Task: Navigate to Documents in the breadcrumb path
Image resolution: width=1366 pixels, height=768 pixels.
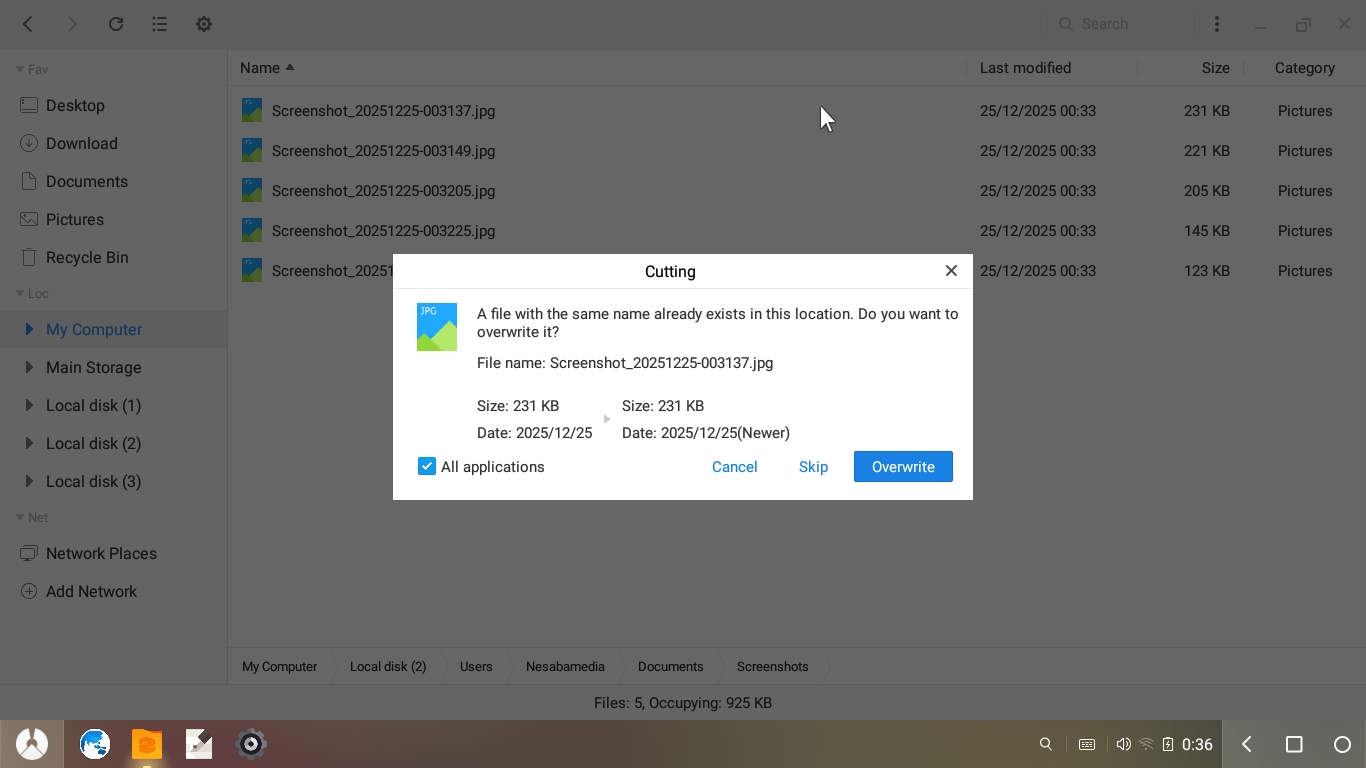Action: (670, 666)
